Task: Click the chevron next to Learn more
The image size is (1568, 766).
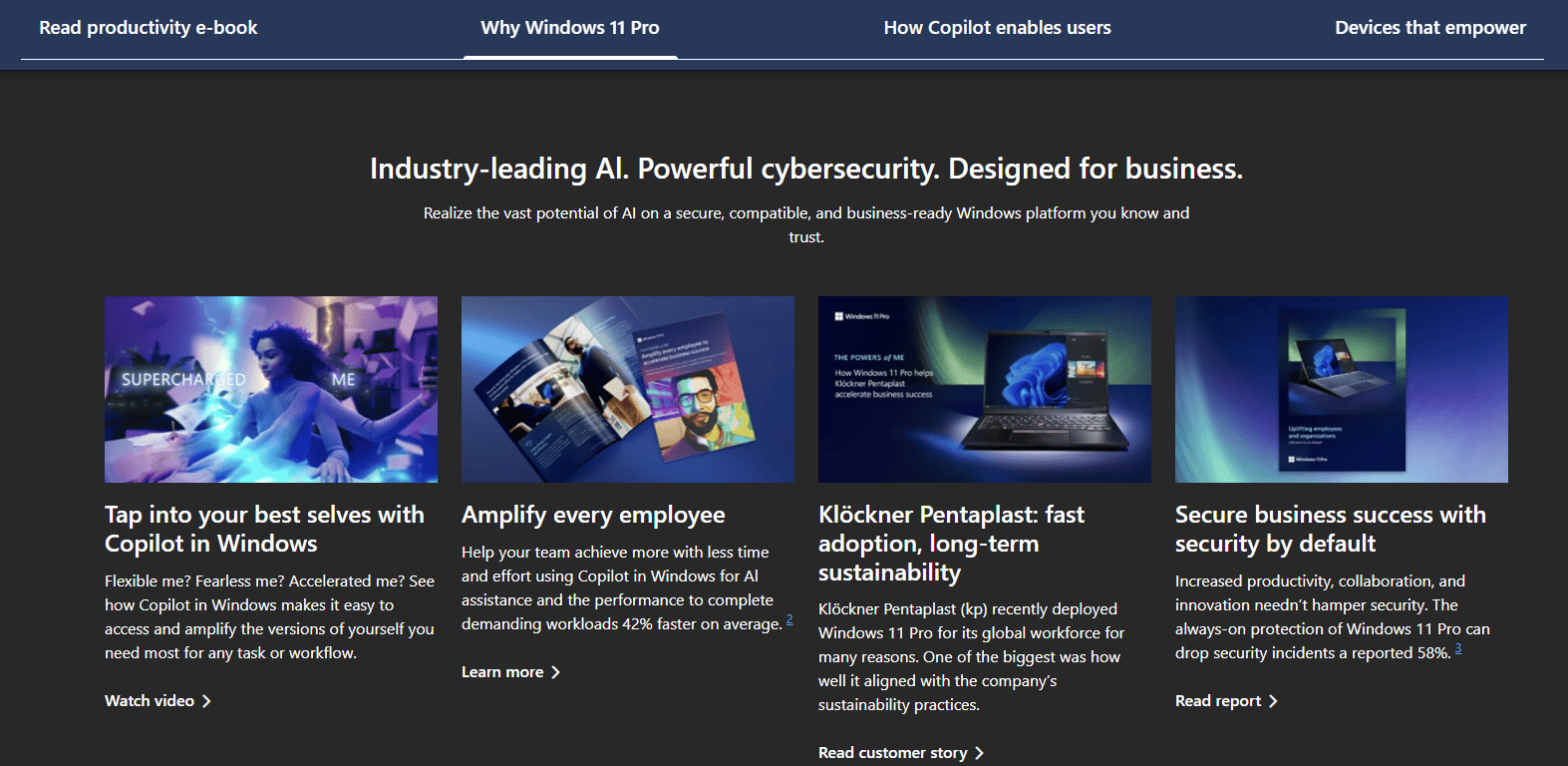Action: pos(555,672)
